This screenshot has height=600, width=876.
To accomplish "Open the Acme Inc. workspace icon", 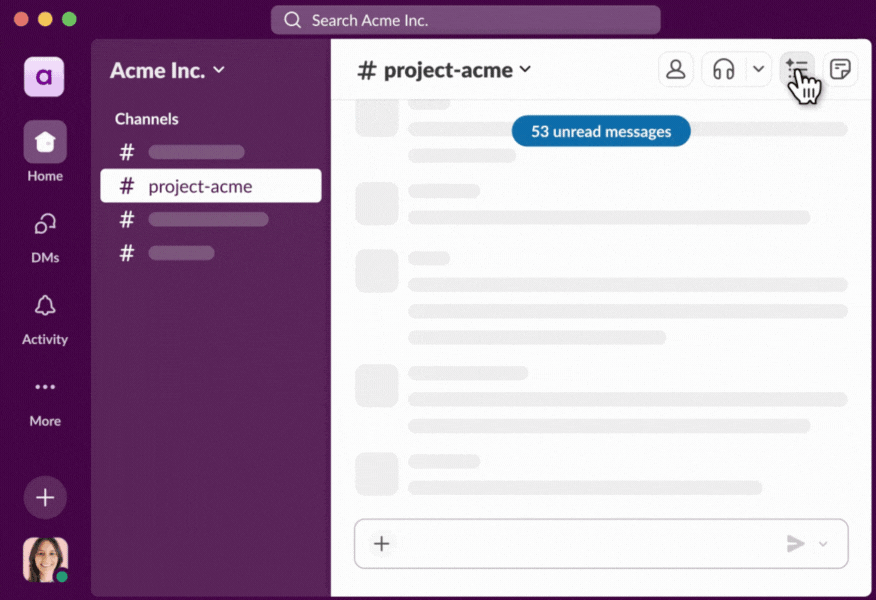I will 44,77.
